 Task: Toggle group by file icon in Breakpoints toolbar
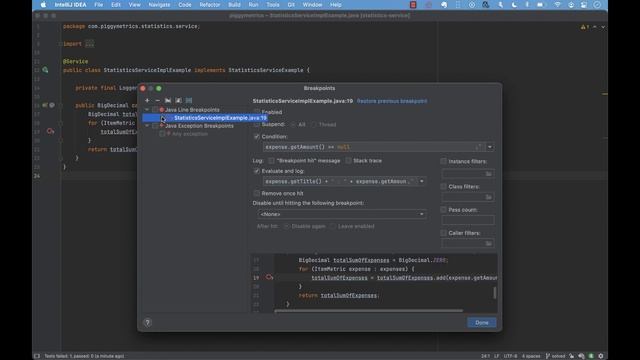tap(178, 100)
